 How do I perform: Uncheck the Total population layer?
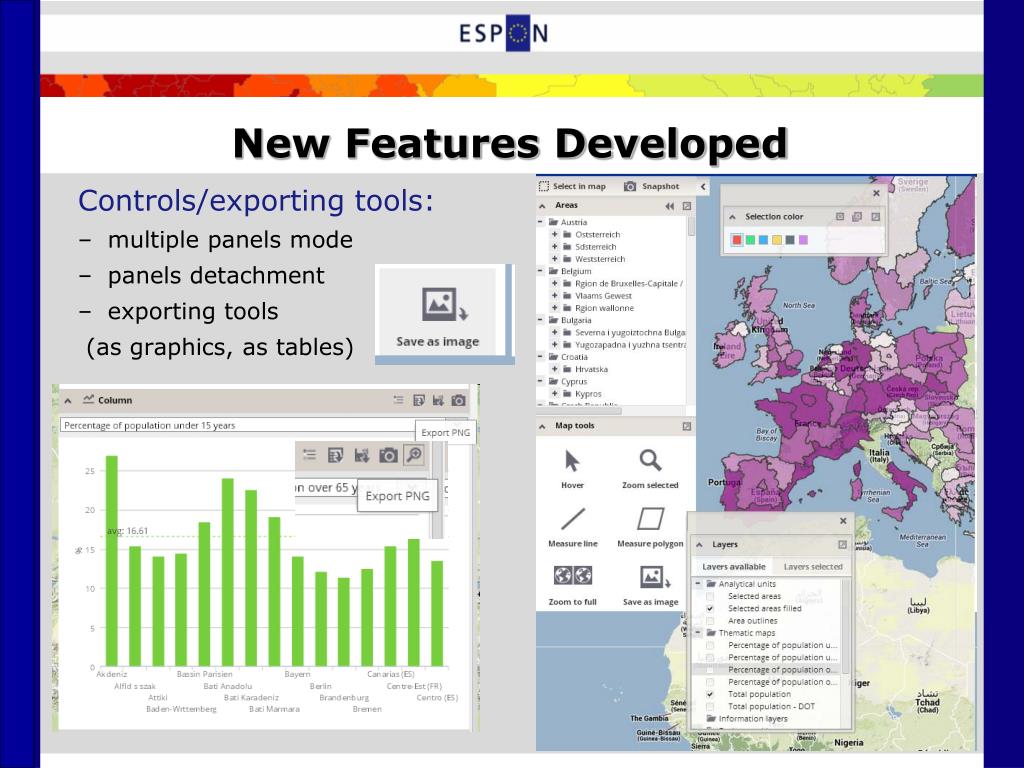pos(710,694)
